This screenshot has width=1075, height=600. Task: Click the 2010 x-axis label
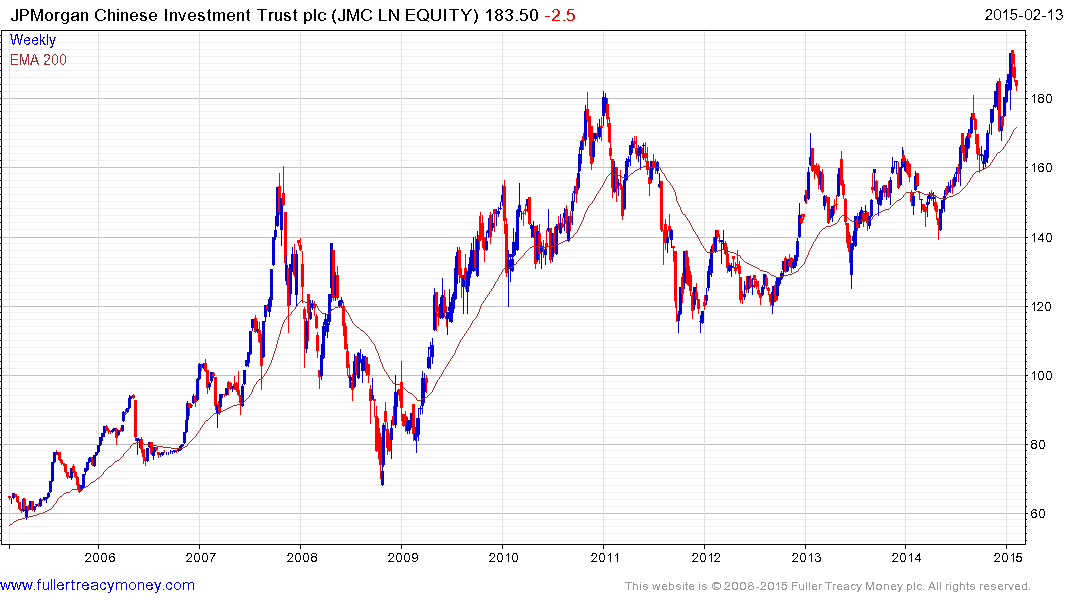[x=504, y=557]
